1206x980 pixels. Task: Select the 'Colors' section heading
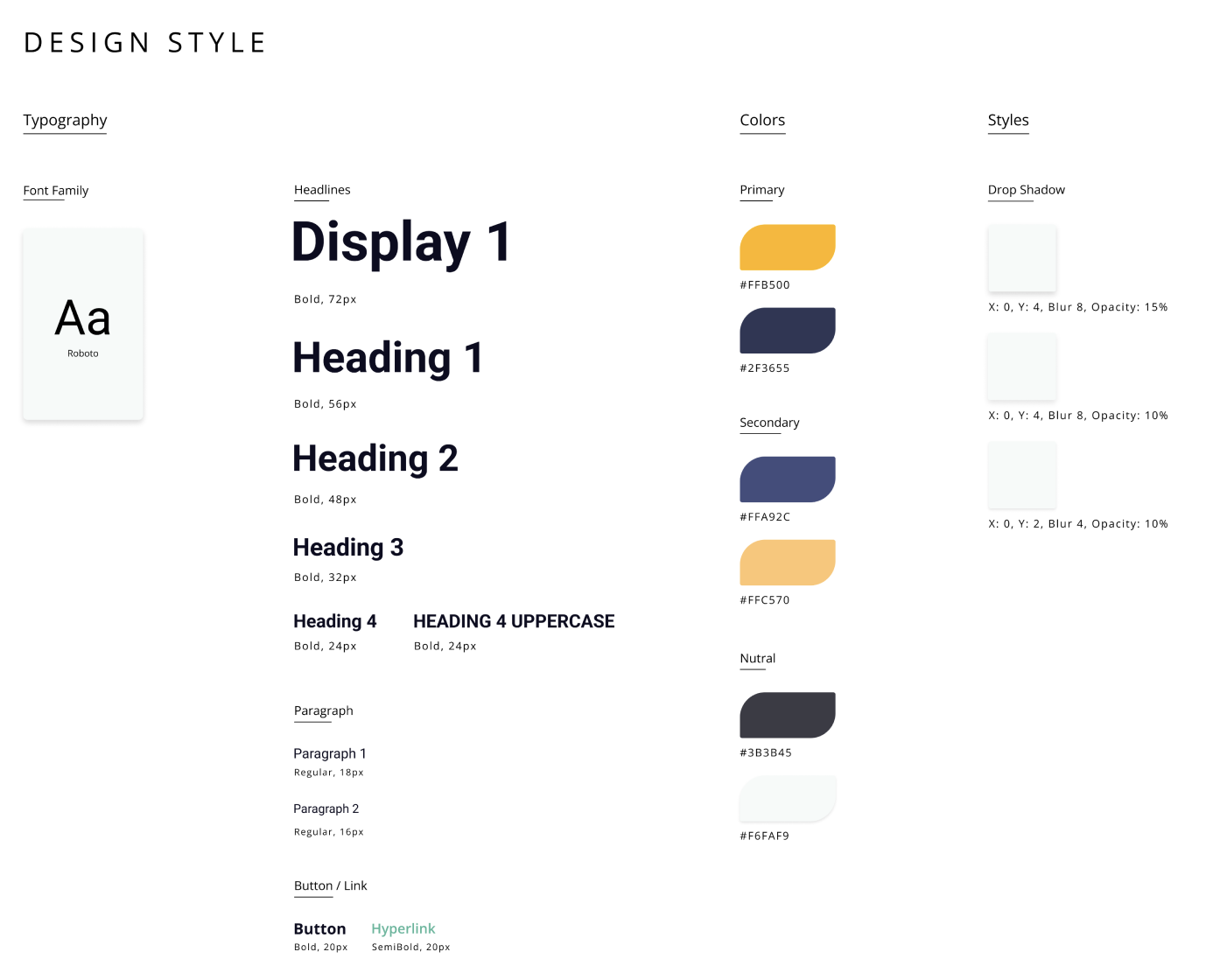(763, 120)
